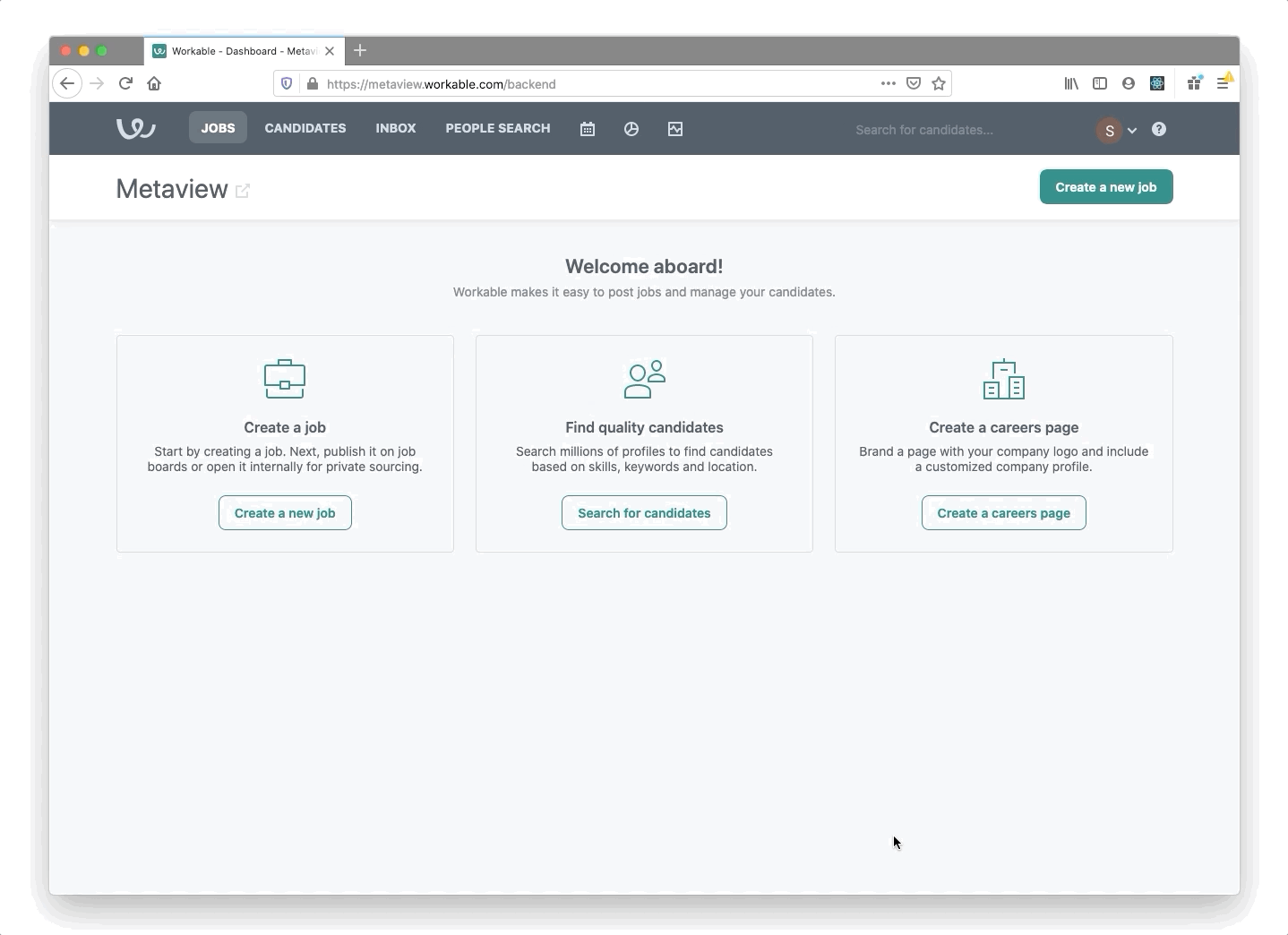Click the React DevTools extension icon
The image size is (1288, 935).
1157,83
